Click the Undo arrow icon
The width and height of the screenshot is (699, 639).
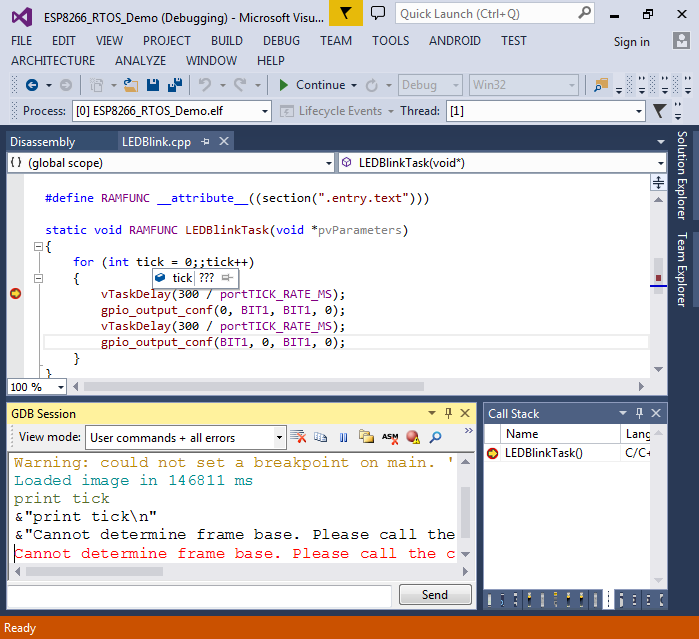coord(205,85)
